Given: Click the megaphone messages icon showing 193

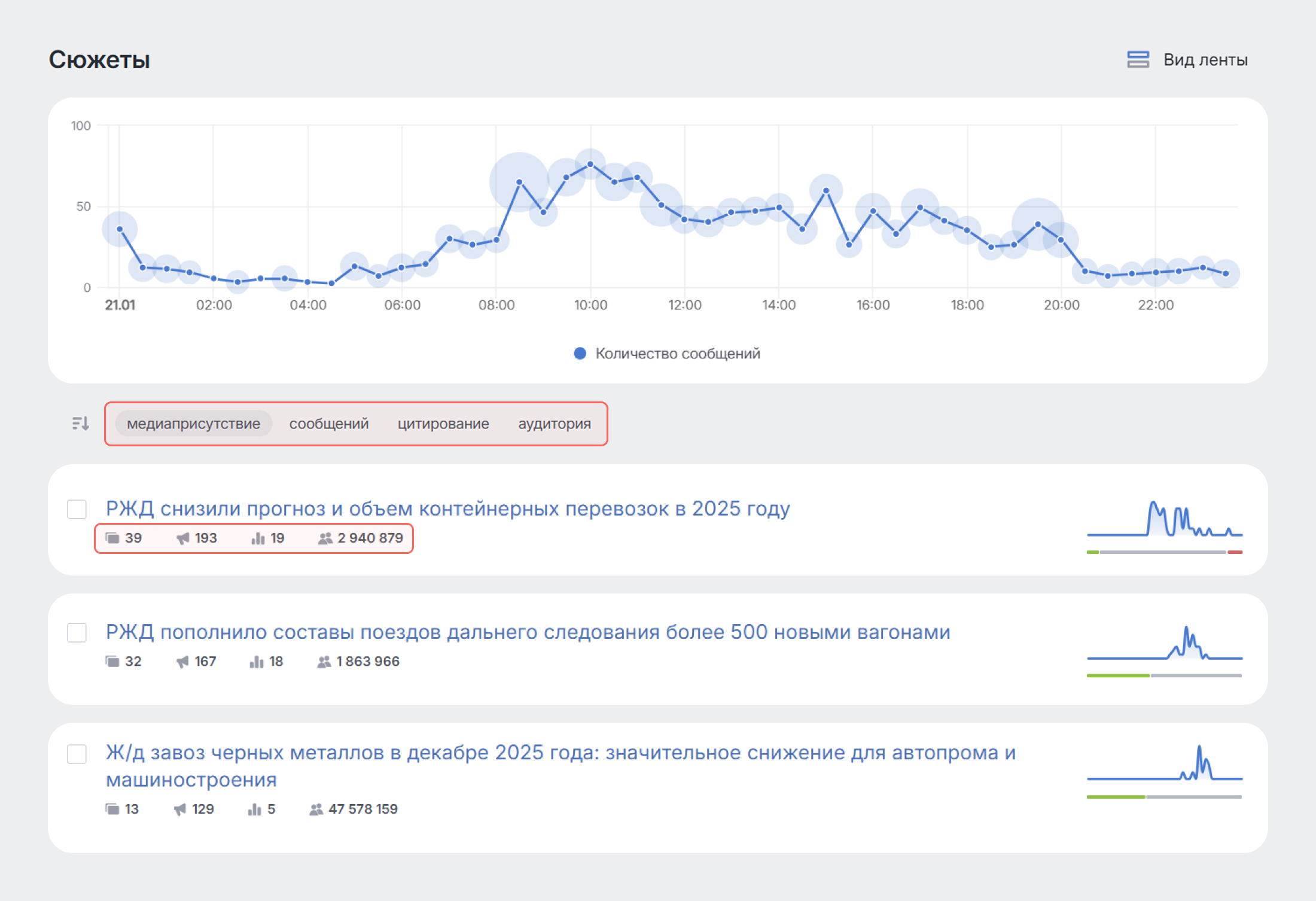Looking at the screenshot, I should 182,538.
